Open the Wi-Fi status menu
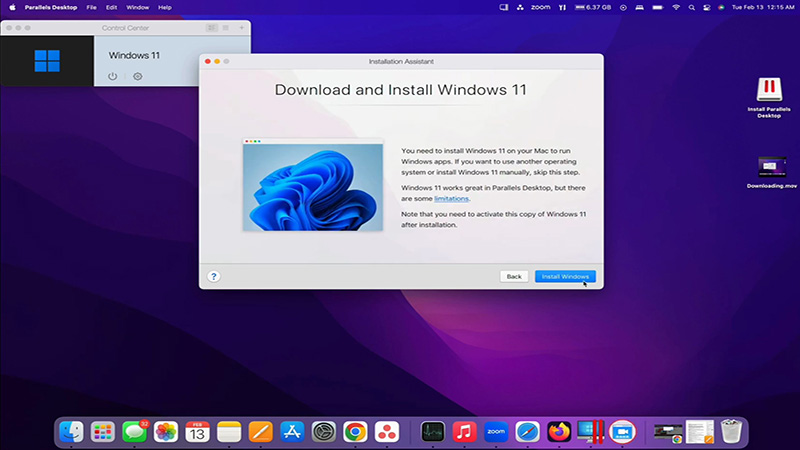 click(x=676, y=7)
